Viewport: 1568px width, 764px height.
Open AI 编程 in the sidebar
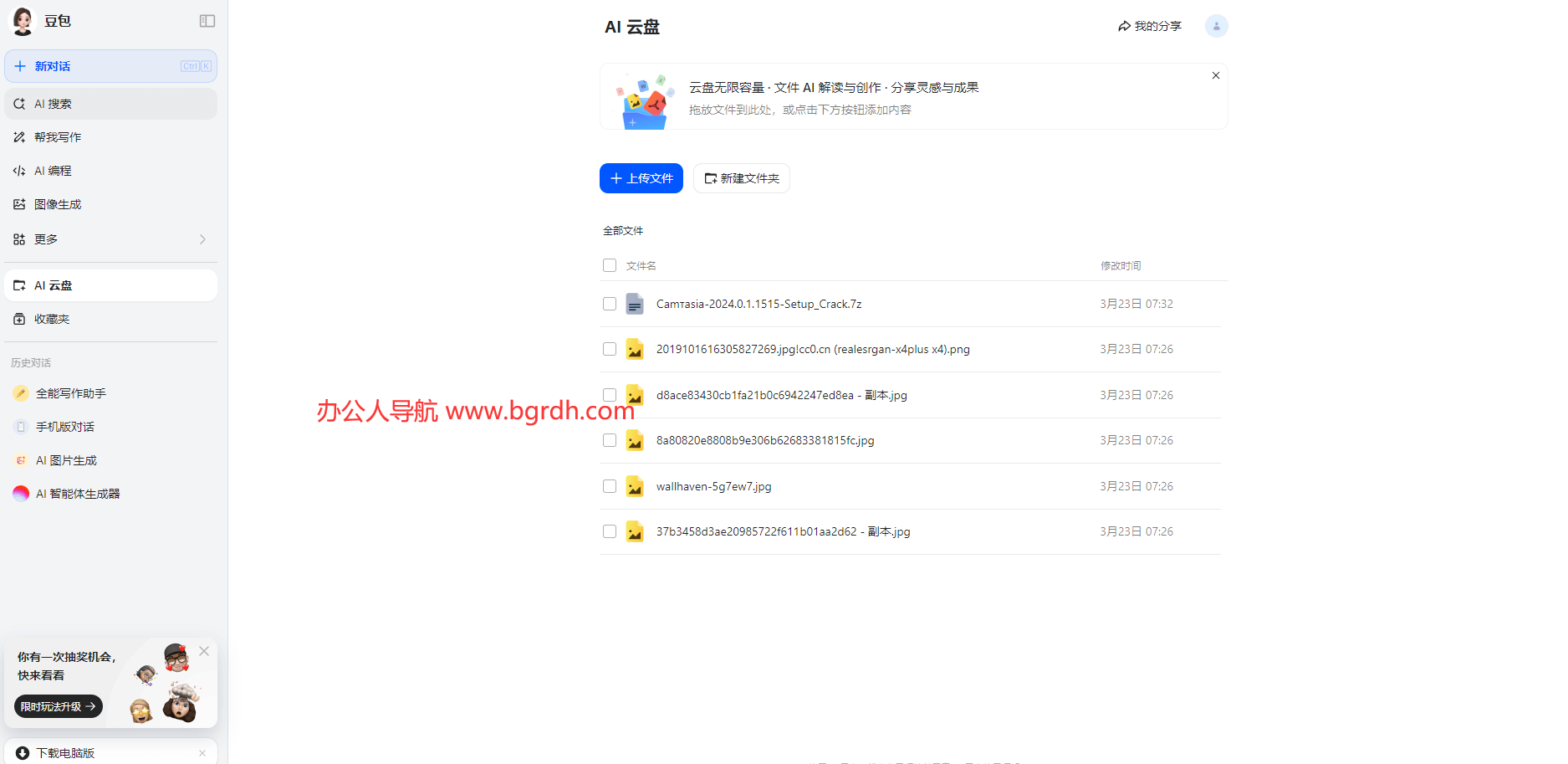coord(110,171)
